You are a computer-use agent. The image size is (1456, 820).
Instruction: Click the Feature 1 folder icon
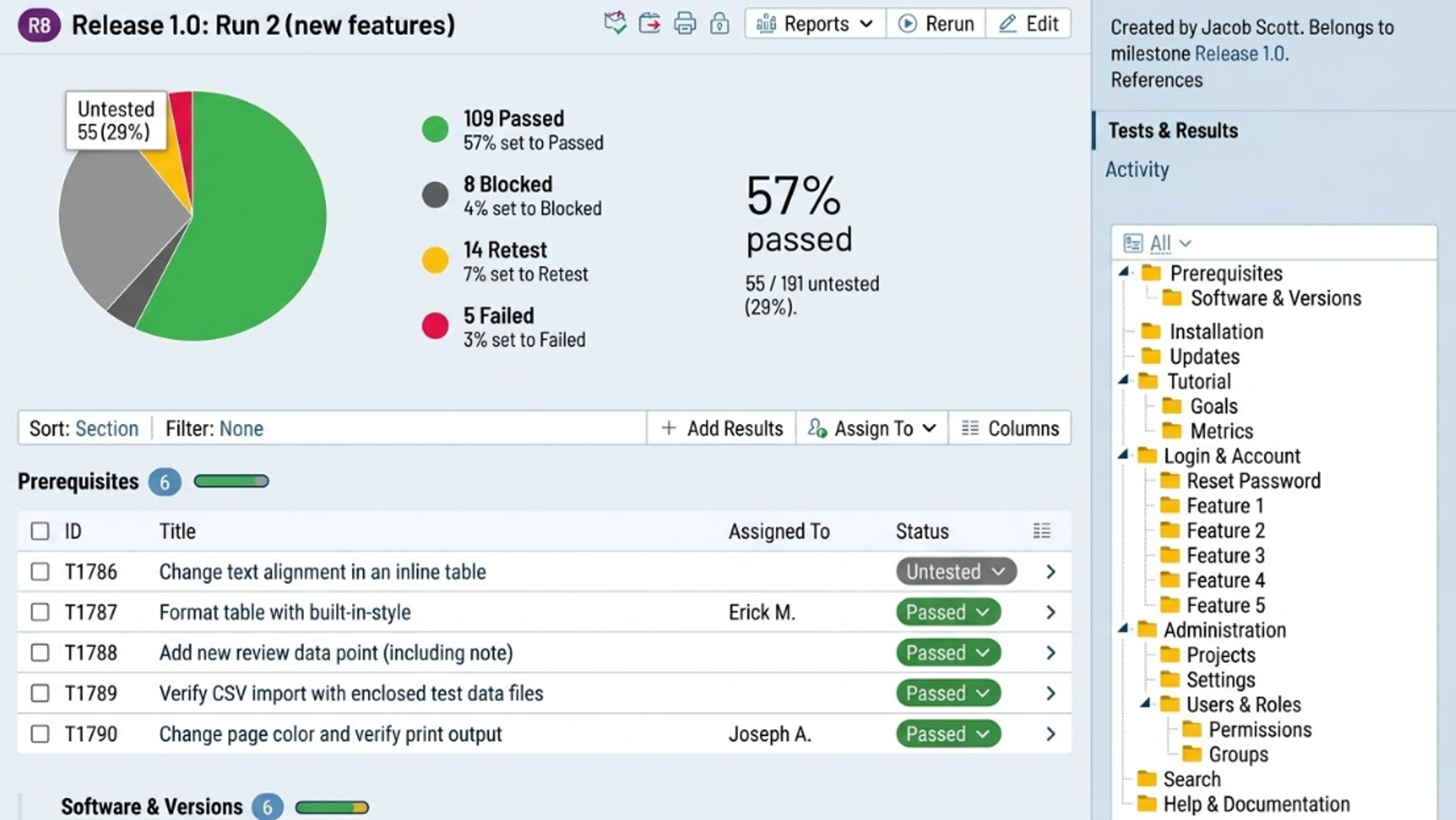1170,505
